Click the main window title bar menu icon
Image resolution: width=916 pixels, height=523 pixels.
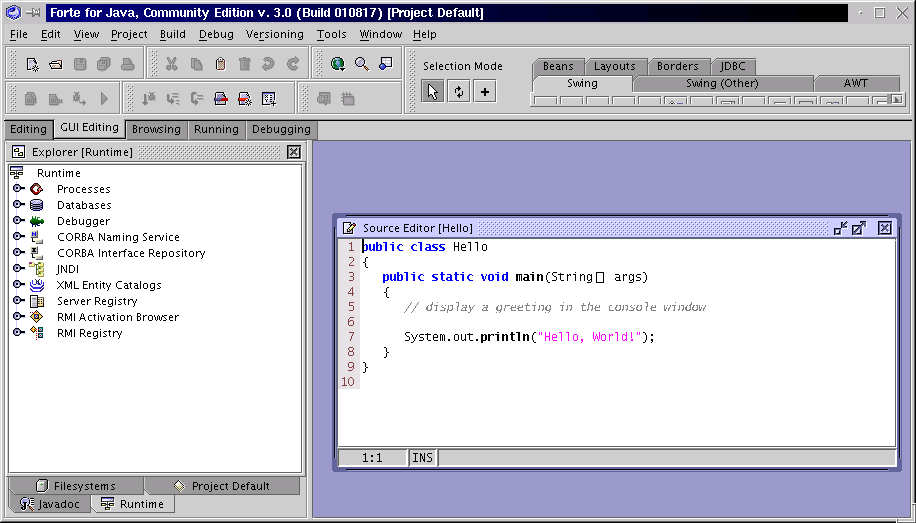coord(13,12)
